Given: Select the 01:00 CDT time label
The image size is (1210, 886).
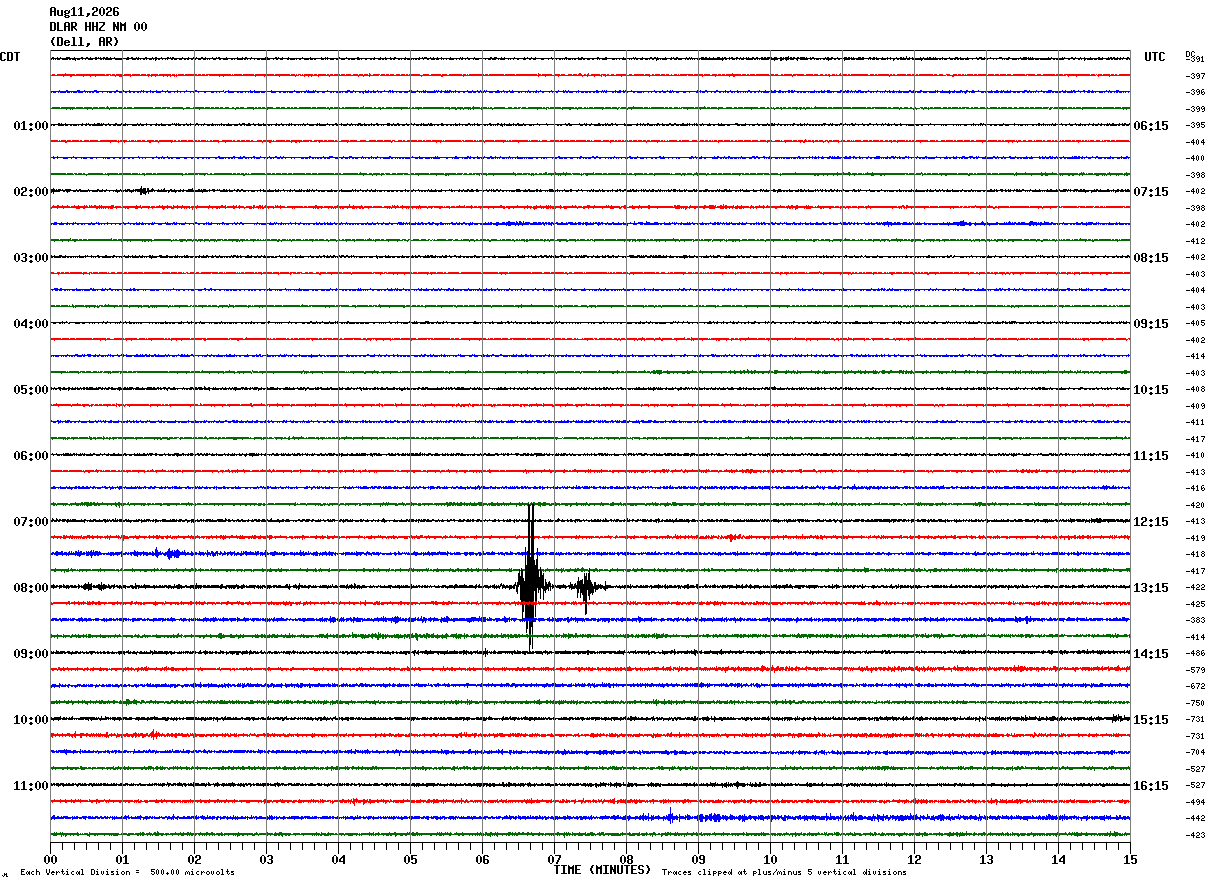Looking at the screenshot, I should coord(31,125).
